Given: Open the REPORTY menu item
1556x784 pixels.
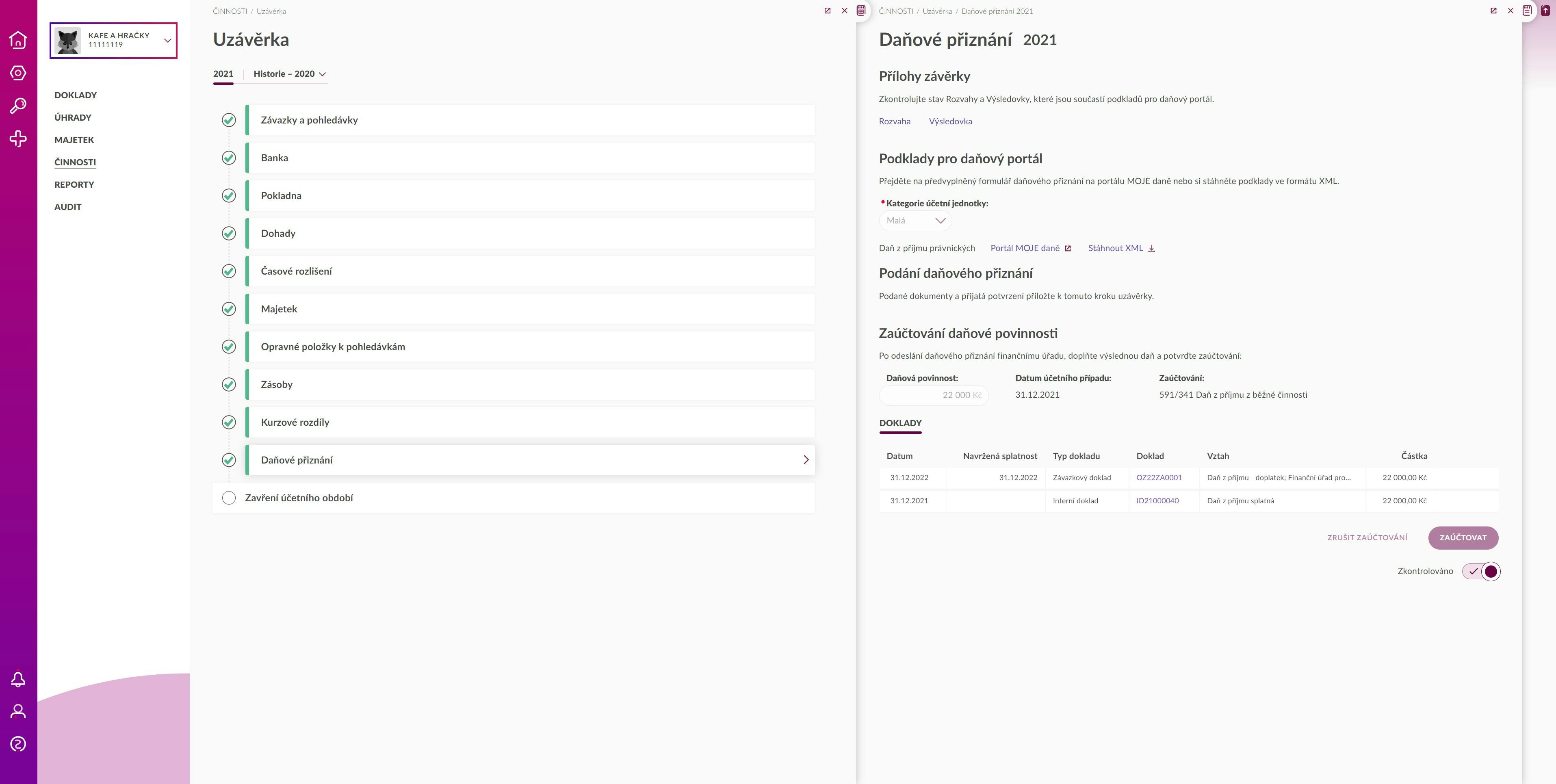Looking at the screenshot, I should [74, 185].
